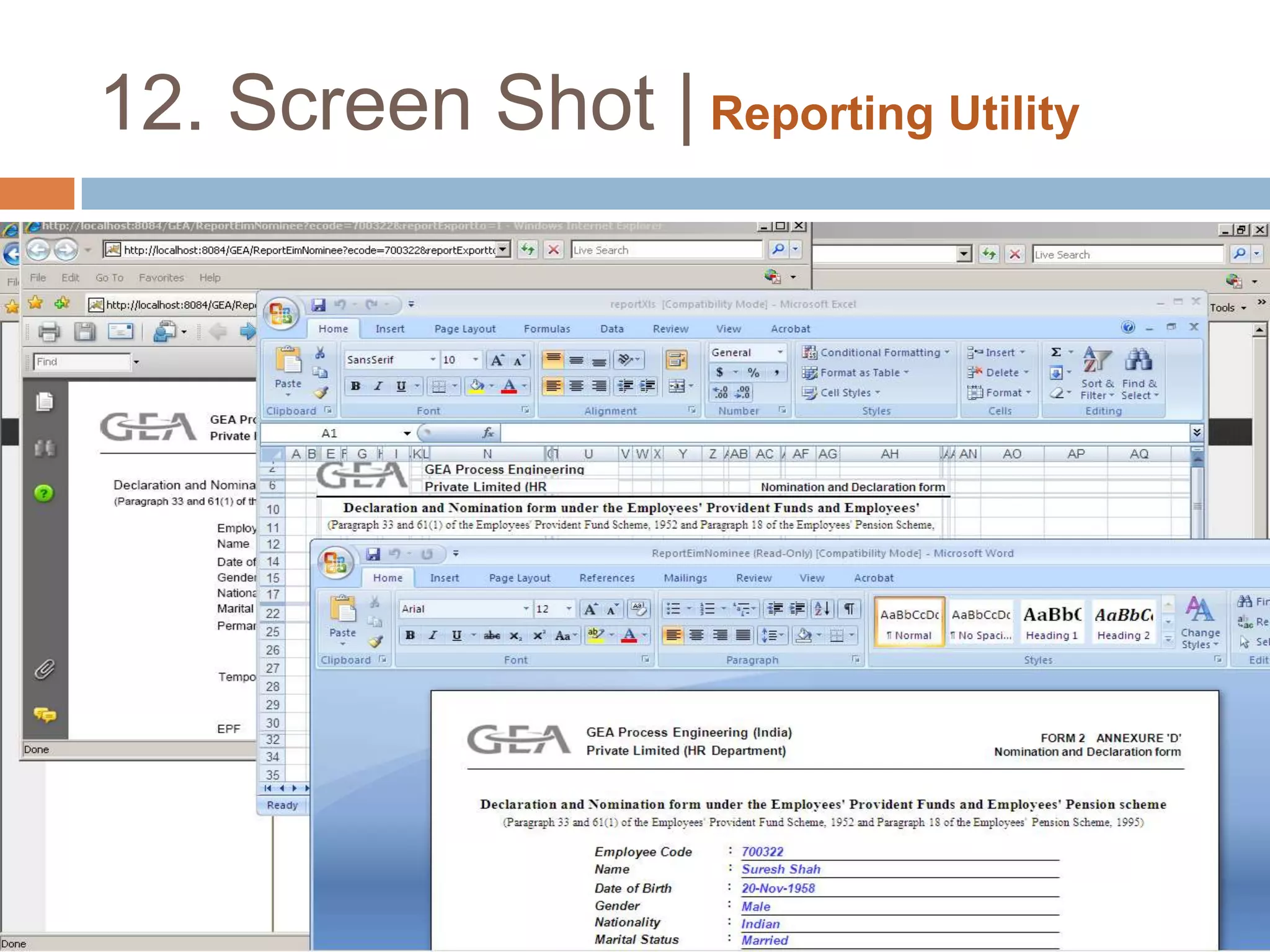The width and height of the screenshot is (1270, 952).
Task: Click Word Bullets list icon
Action: [673, 609]
